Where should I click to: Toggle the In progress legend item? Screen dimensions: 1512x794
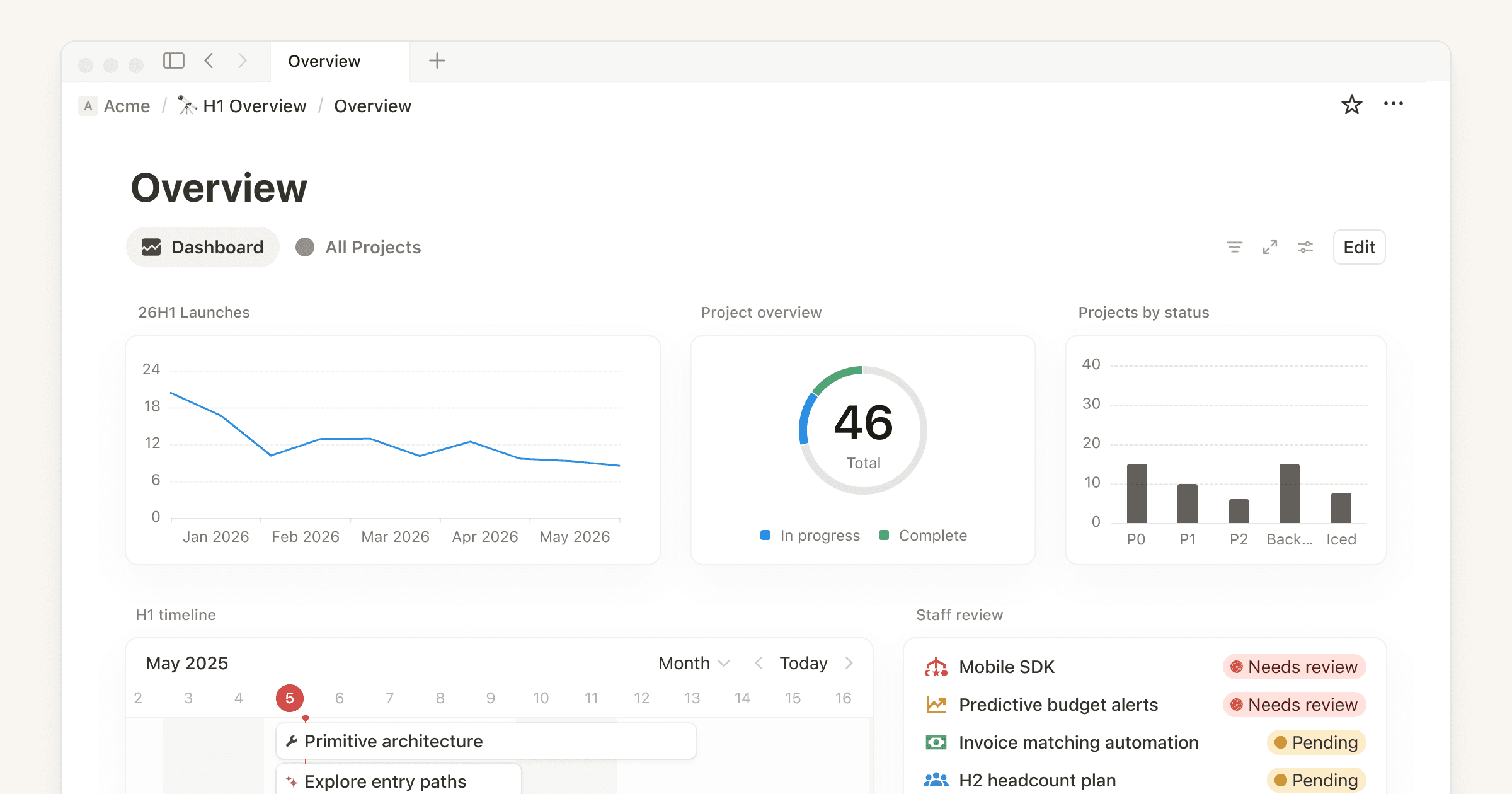coord(810,535)
